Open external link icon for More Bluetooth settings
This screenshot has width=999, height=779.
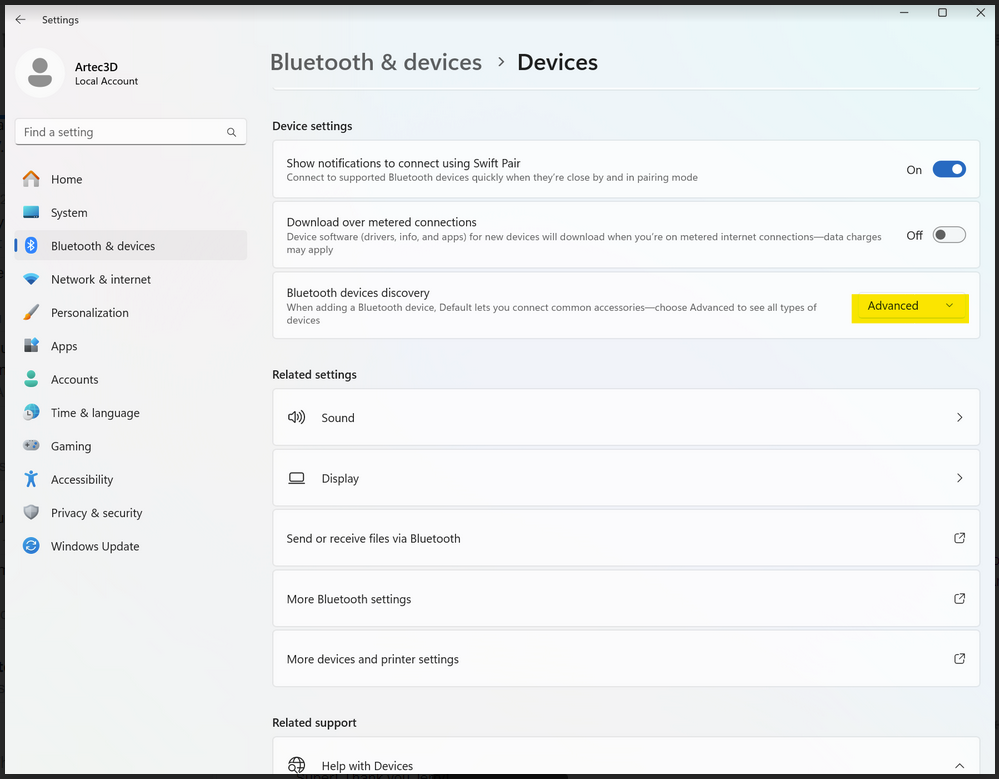[959, 599]
